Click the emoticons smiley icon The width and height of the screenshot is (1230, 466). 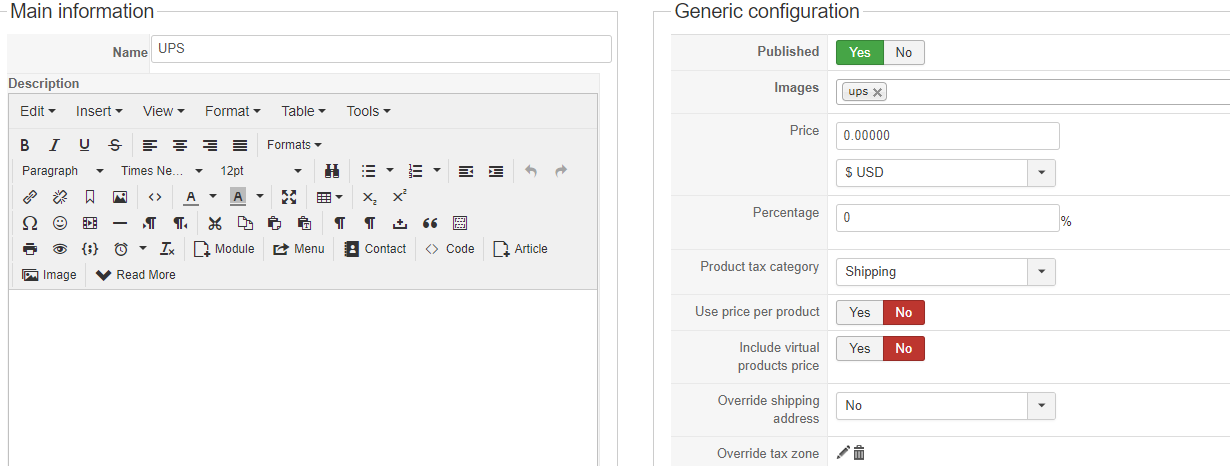[60, 223]
